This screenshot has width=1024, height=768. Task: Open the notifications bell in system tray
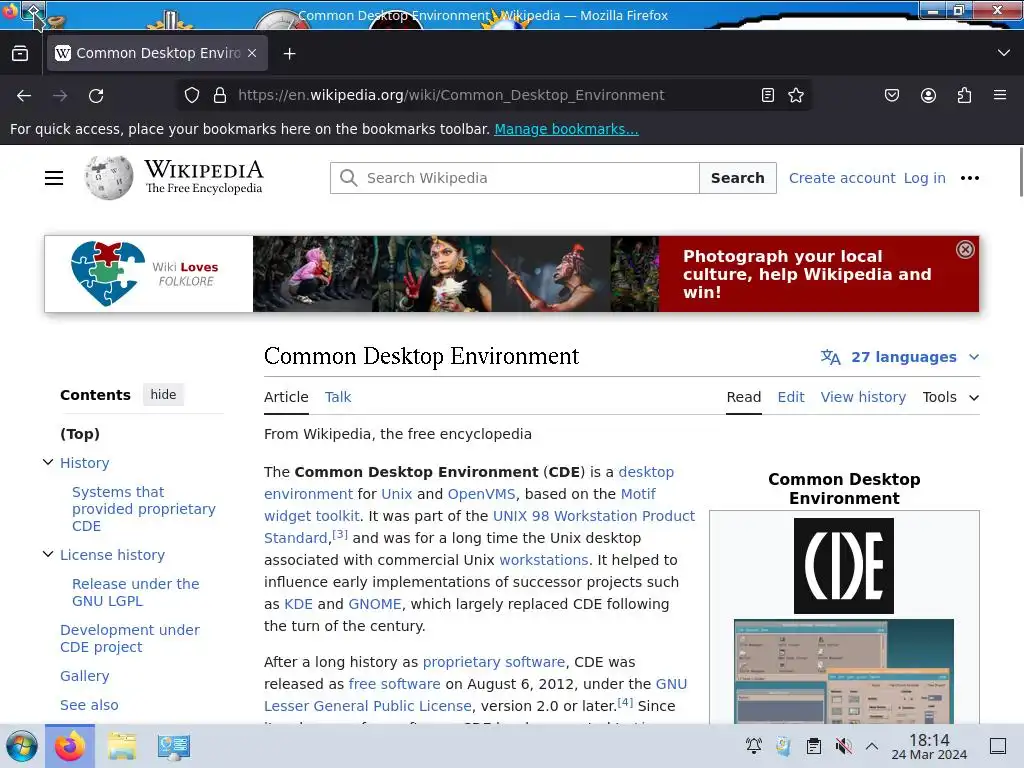pyautogui.click(x=754, y=746)
